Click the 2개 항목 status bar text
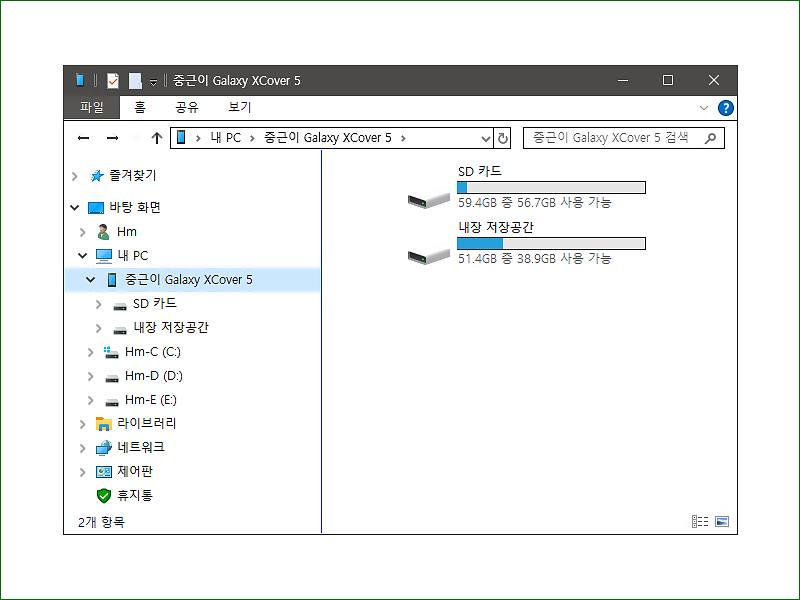The width and height of the screenshot is (800, 600). (101, 522)
